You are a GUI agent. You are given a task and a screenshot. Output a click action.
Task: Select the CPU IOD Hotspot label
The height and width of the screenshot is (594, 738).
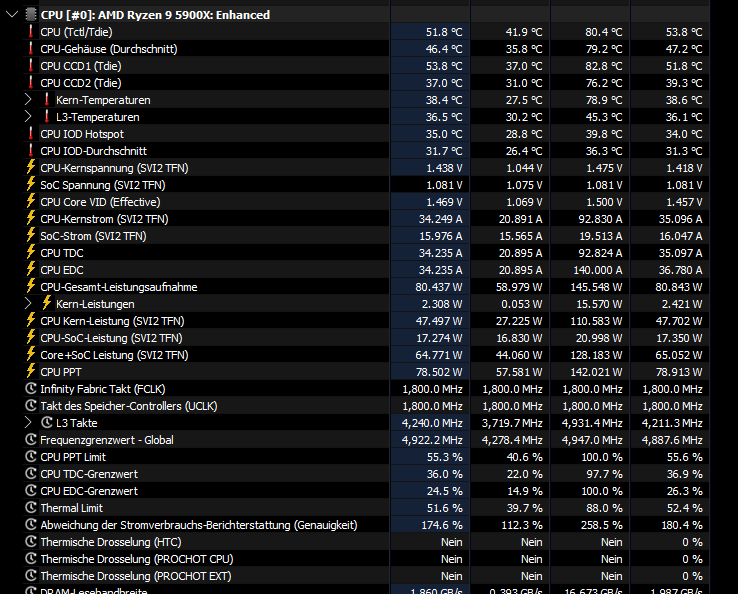[82, 134]
